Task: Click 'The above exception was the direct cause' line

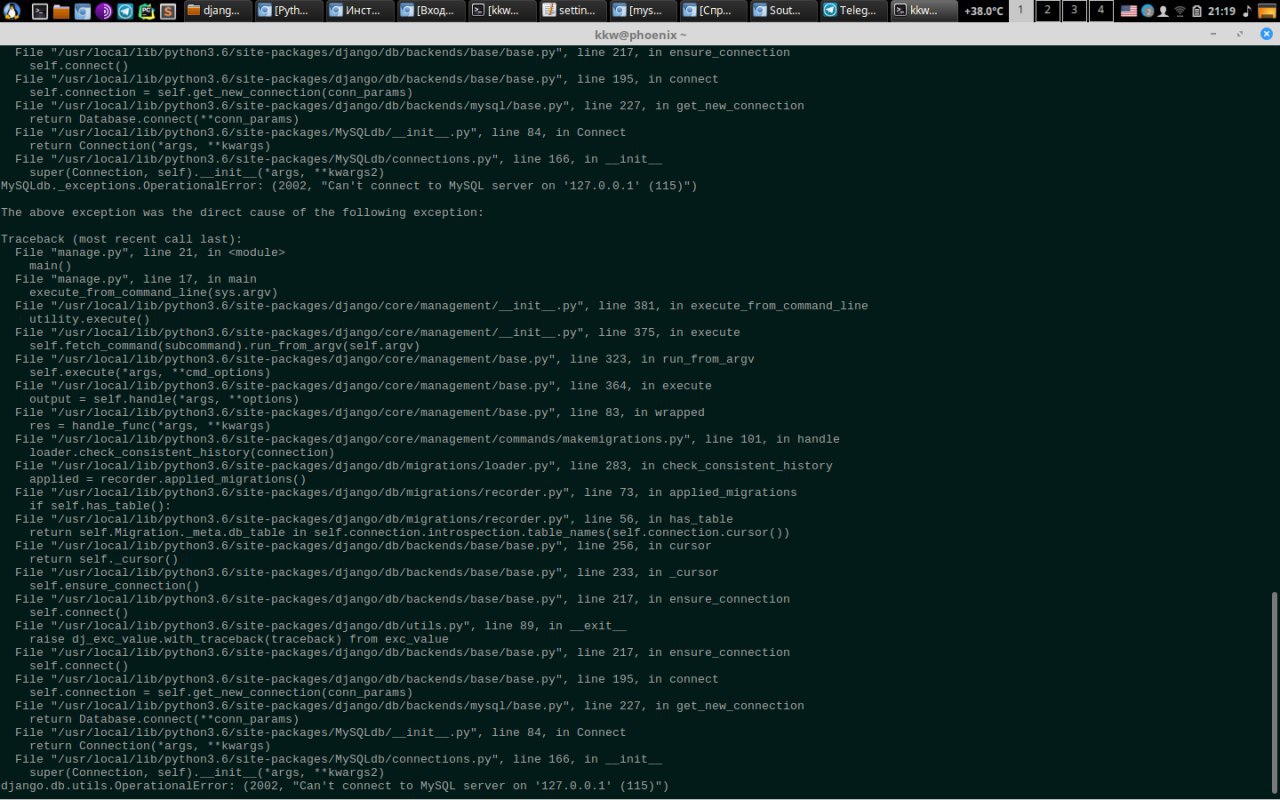Action: (242, 212)
